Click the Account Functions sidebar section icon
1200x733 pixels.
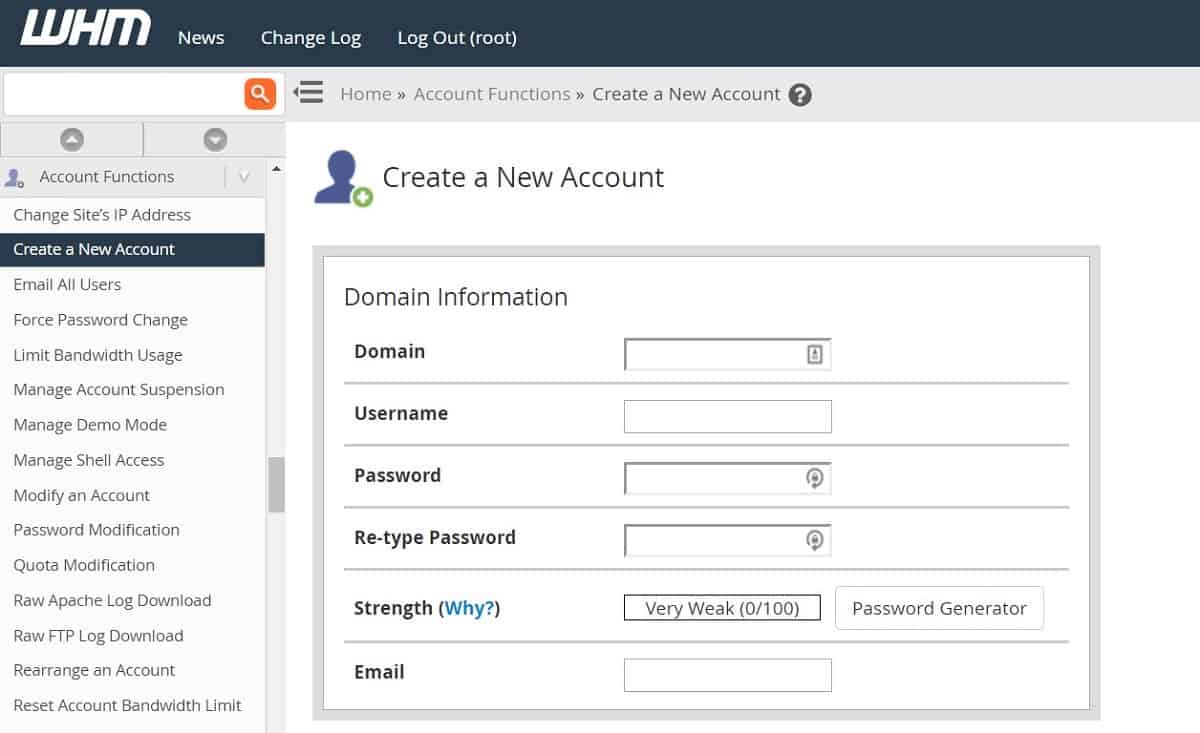[x=14, y=176]
